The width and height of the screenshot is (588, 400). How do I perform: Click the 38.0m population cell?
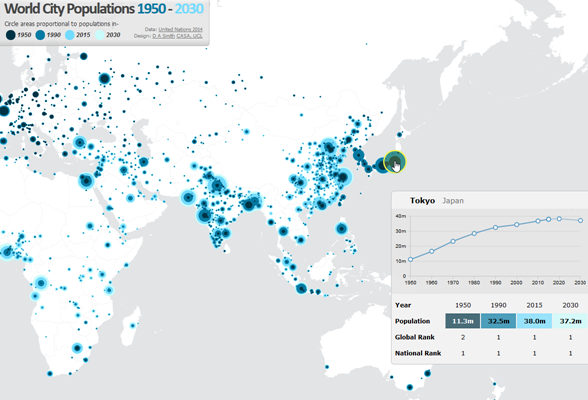click(x=534, y=321)
